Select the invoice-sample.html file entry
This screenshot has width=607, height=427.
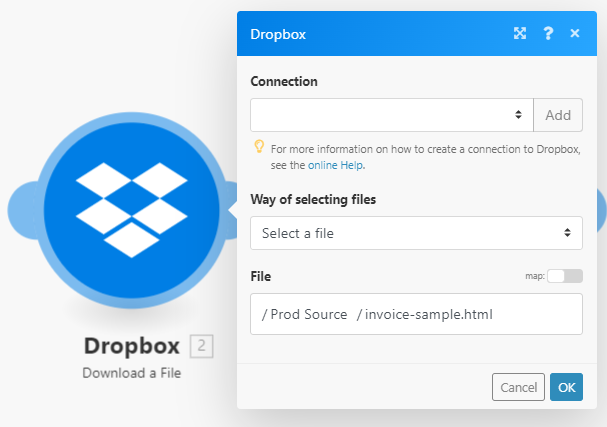[x=428, y=314]
